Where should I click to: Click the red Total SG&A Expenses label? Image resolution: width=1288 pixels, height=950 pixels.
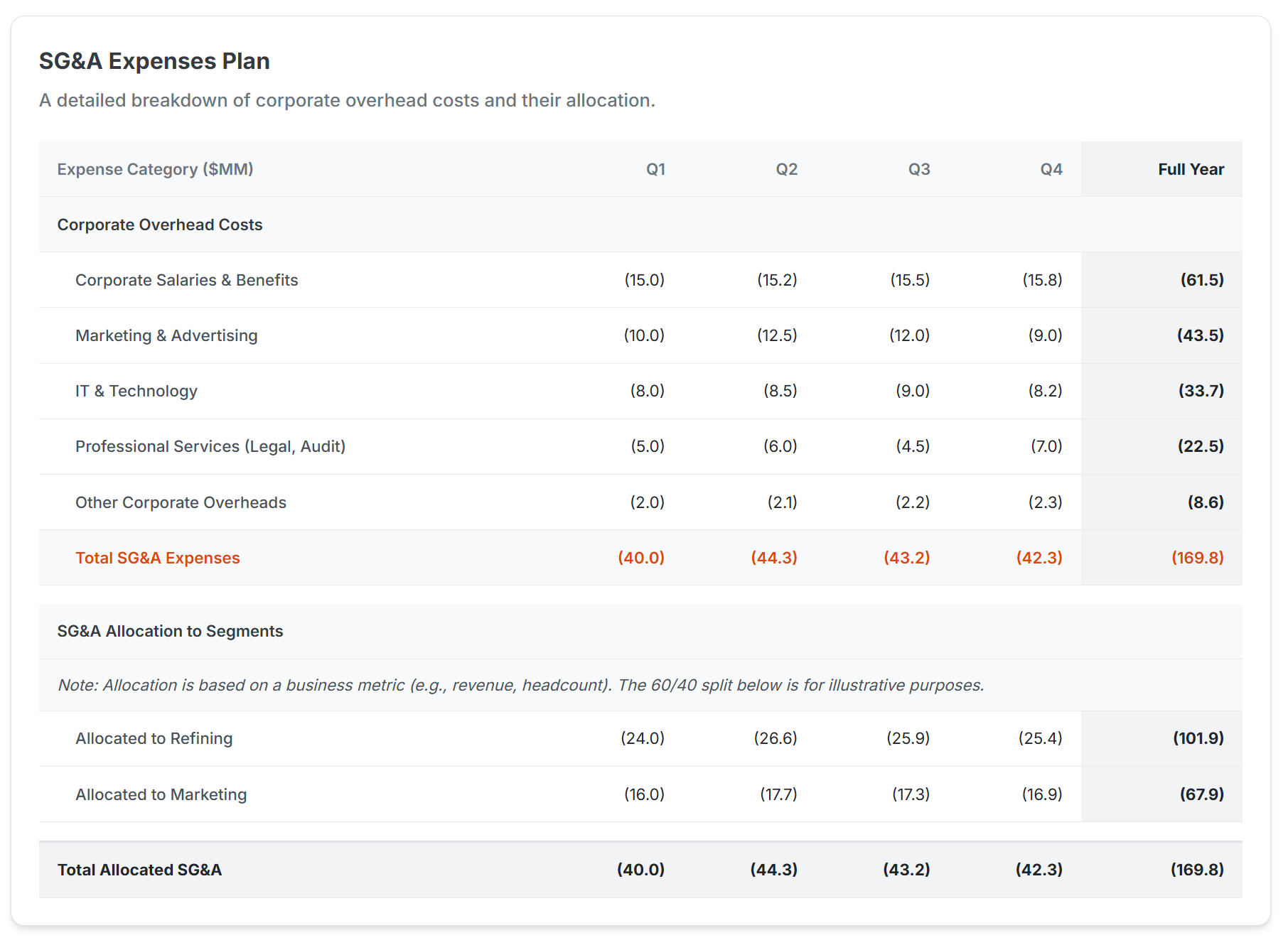[158, 558]
